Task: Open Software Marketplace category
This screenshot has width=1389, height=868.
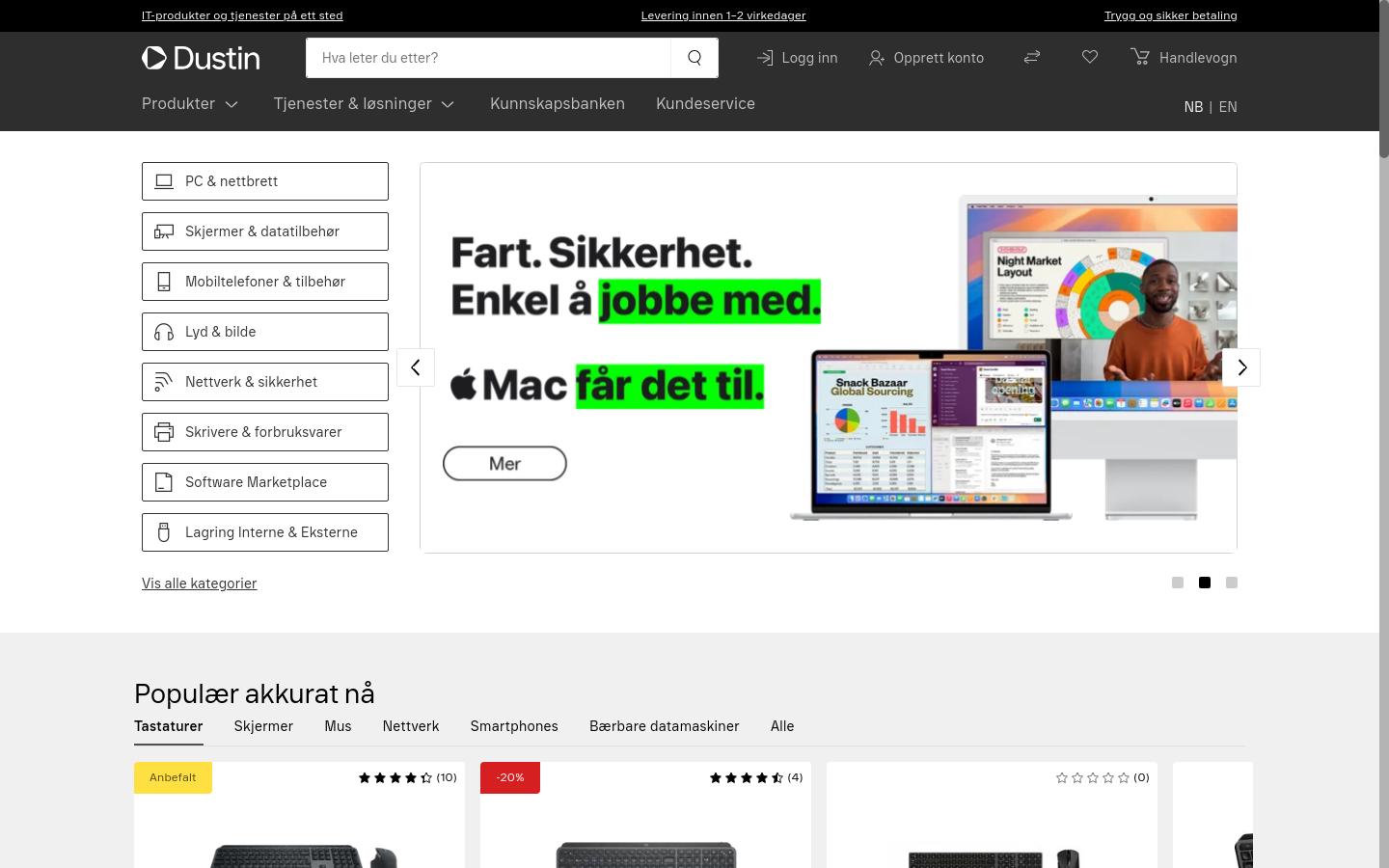Action: pyautogui.click(x=265, y=482)
